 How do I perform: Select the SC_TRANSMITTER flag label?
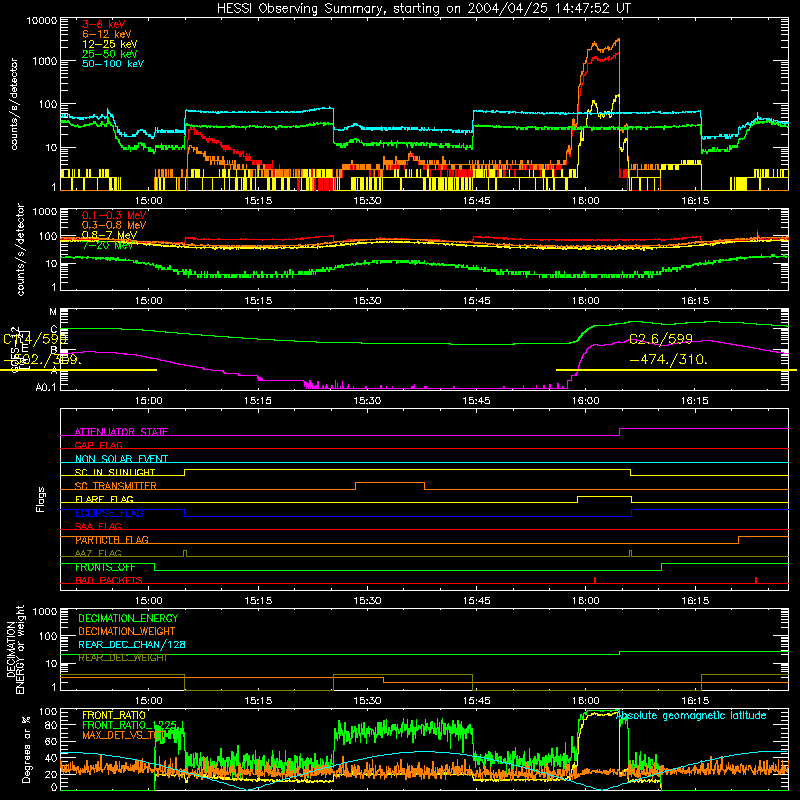pyautogui.click(x=115, y=486)
